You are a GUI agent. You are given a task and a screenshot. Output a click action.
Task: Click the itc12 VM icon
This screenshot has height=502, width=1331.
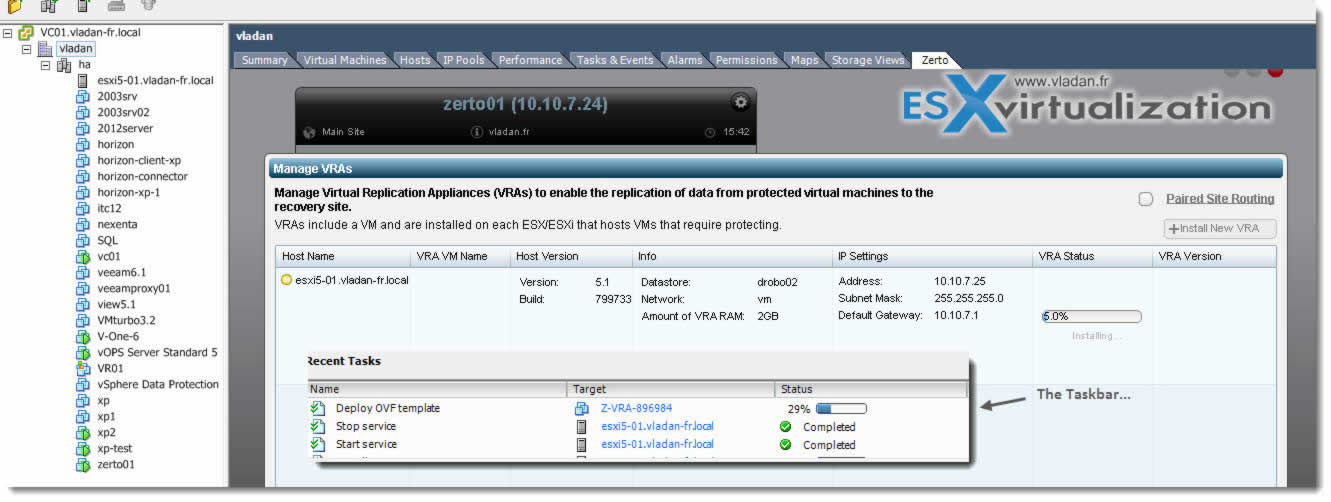point(83,209)
